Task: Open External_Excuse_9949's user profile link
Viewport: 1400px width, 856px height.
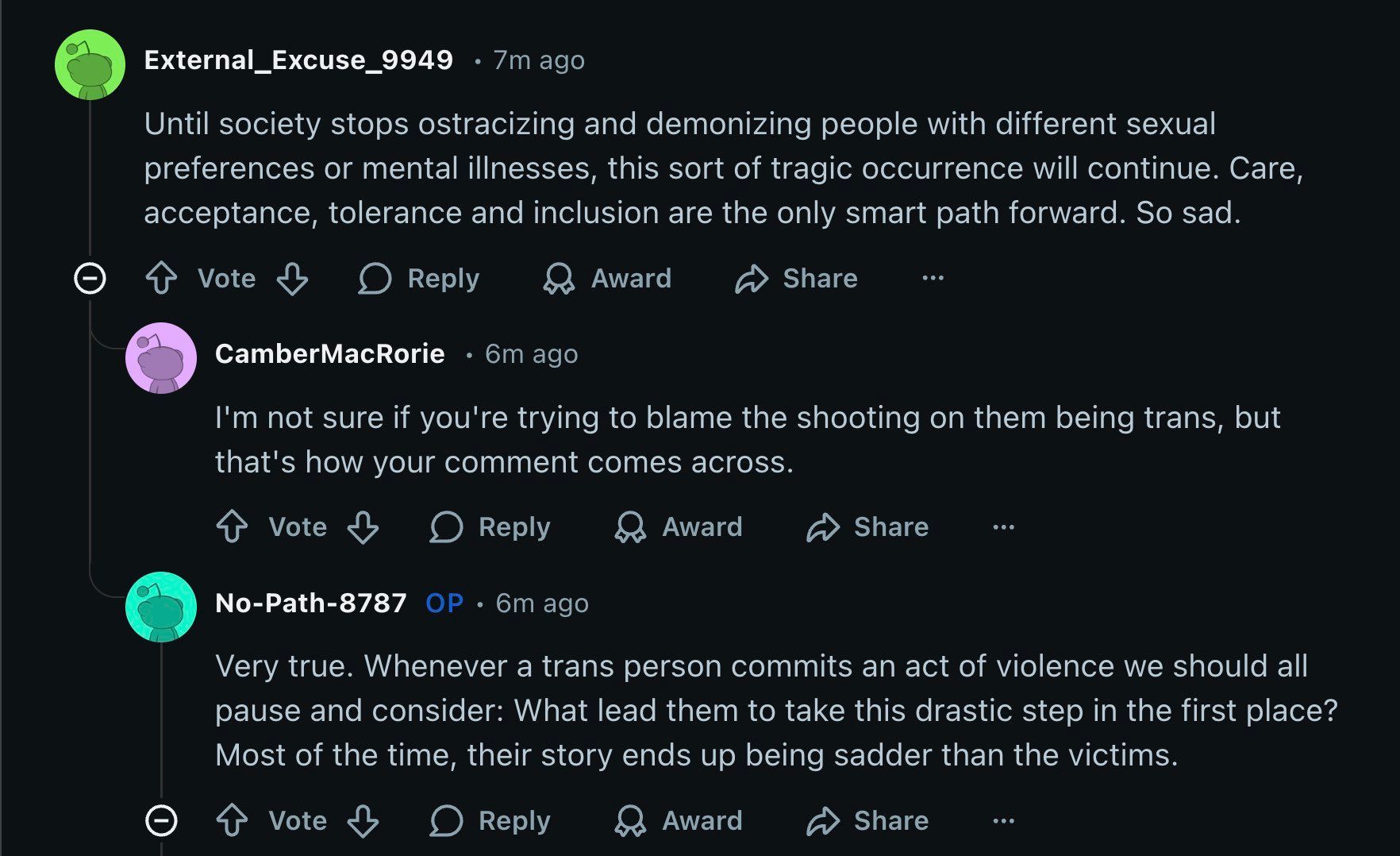Action: pos(298,60)
